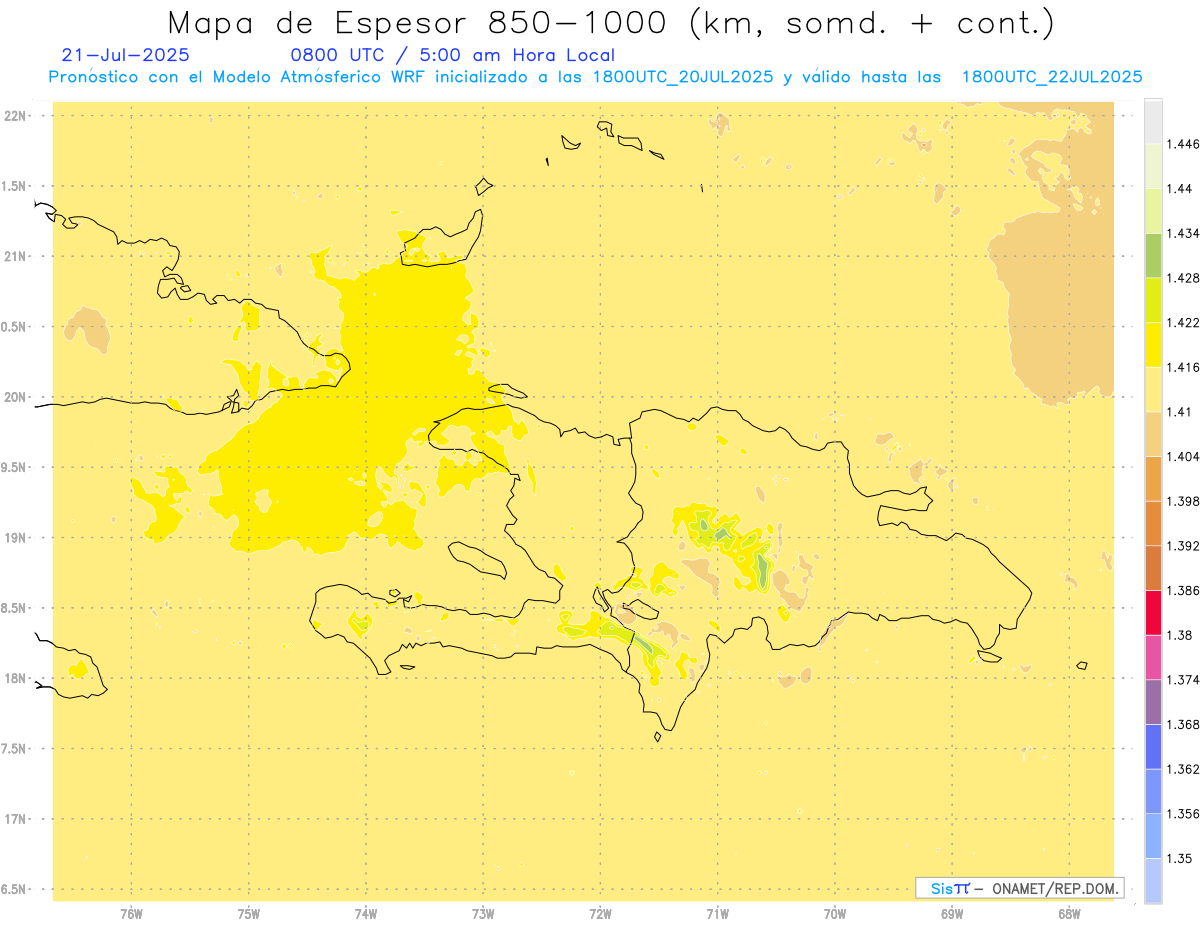Select the bright yellow band between 1.422 and 1.416
Screen dimensions: 1200x927
tap(1153, 345)
